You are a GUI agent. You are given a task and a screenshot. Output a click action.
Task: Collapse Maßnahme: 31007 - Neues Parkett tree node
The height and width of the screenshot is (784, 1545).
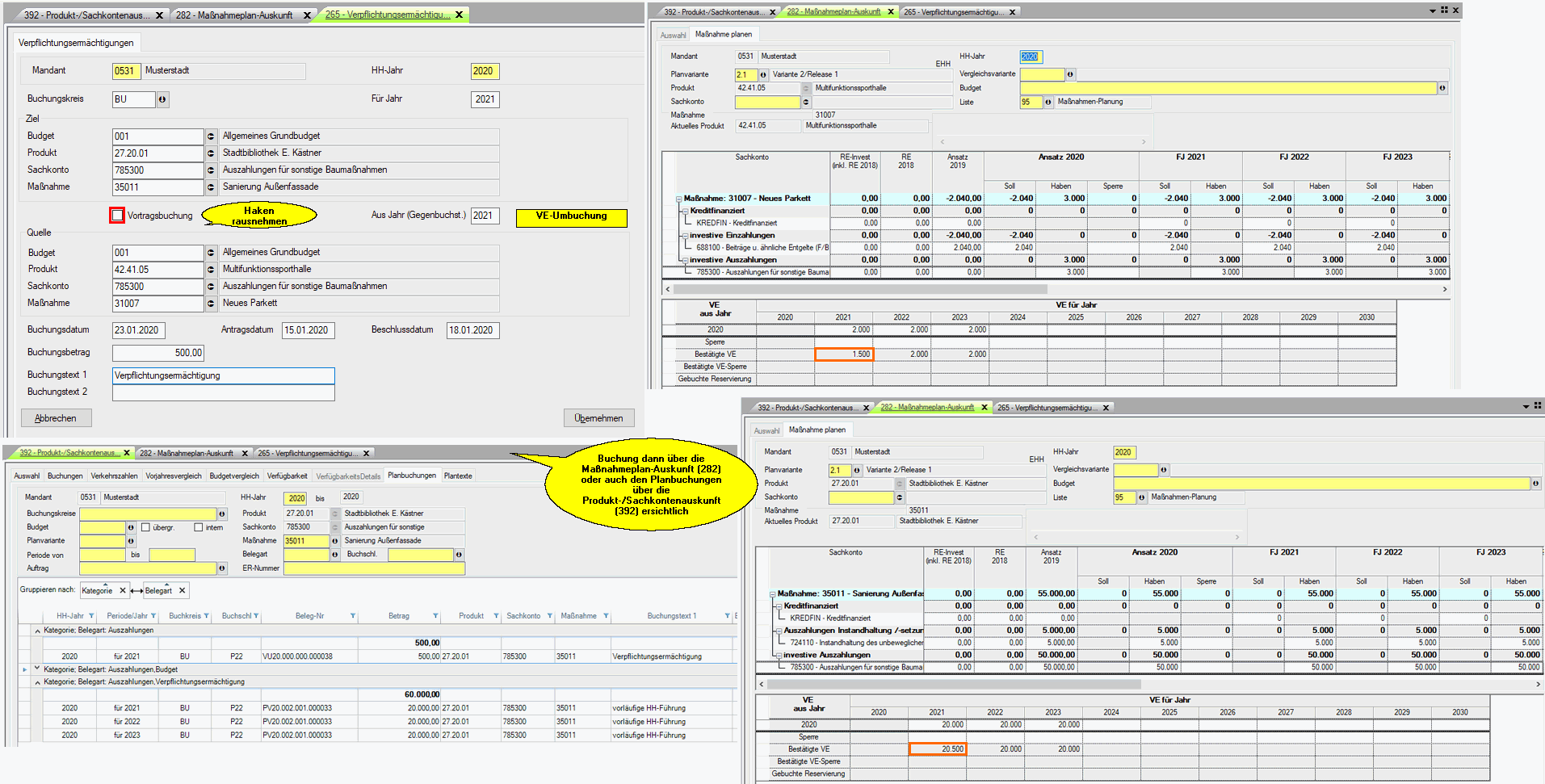click(x=678, y=199)
